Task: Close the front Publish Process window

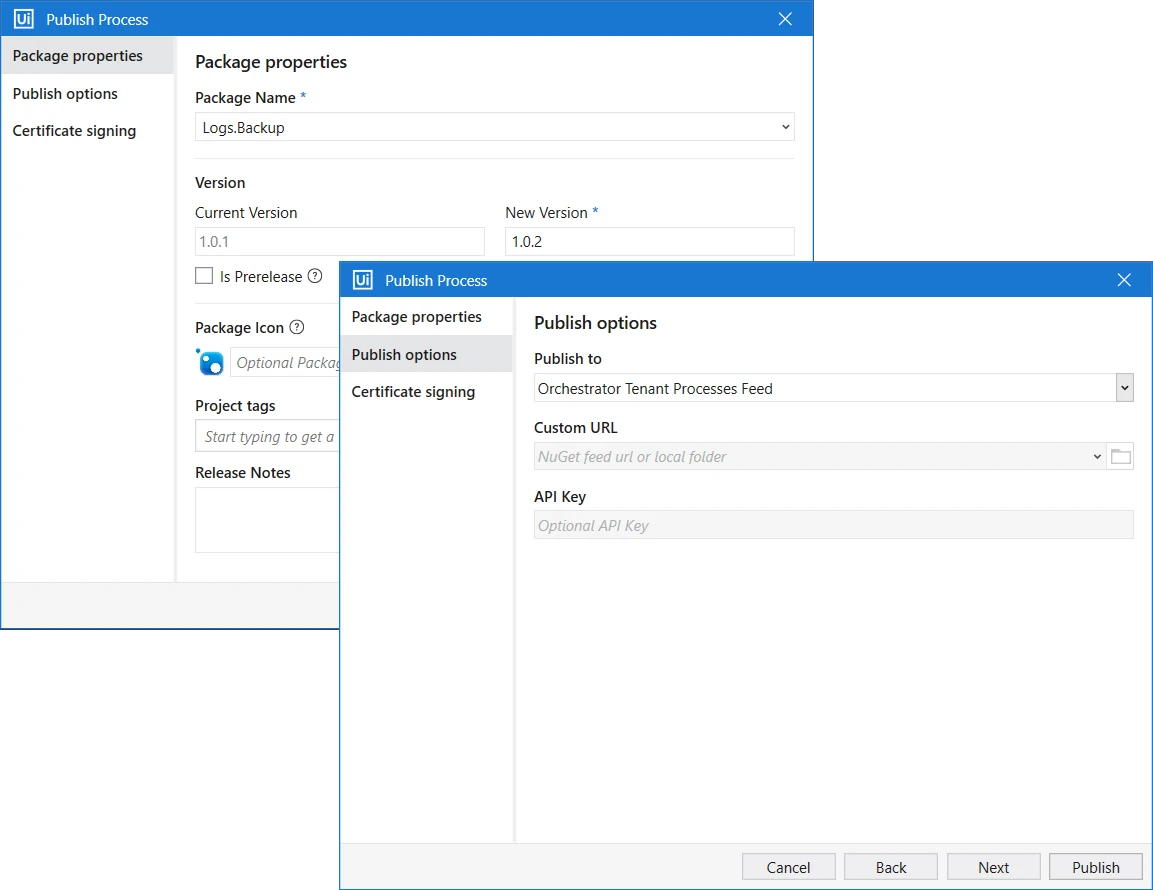Action: (x=1124, y=280)
